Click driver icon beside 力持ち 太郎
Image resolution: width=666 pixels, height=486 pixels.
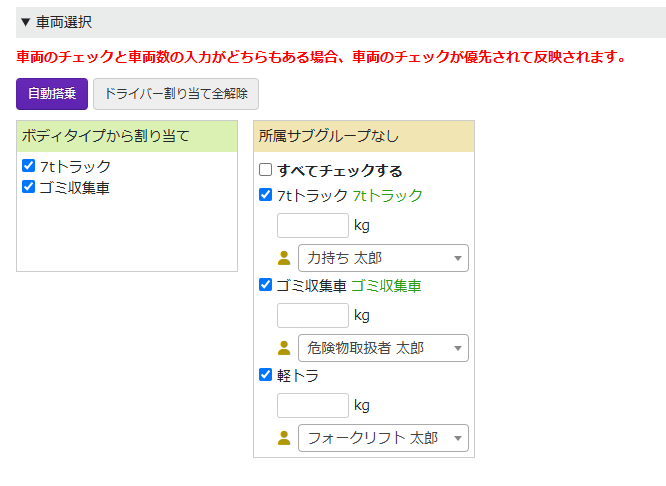click(x=284, y=258)
